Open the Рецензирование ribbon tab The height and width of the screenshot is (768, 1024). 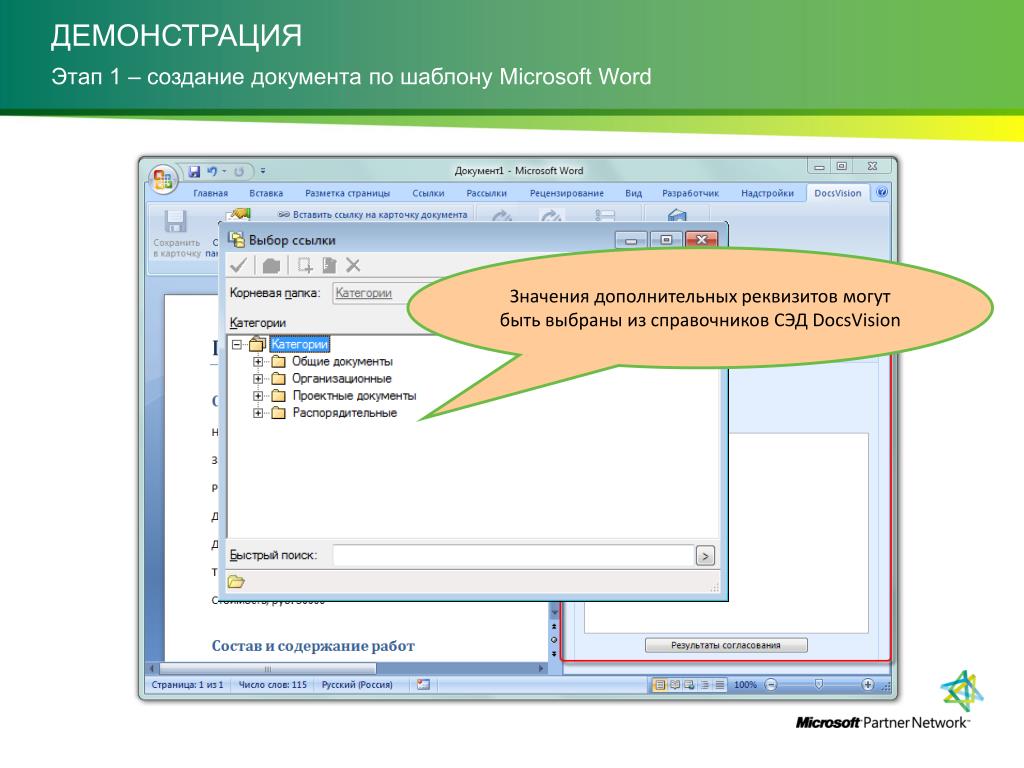pos(567,193)
